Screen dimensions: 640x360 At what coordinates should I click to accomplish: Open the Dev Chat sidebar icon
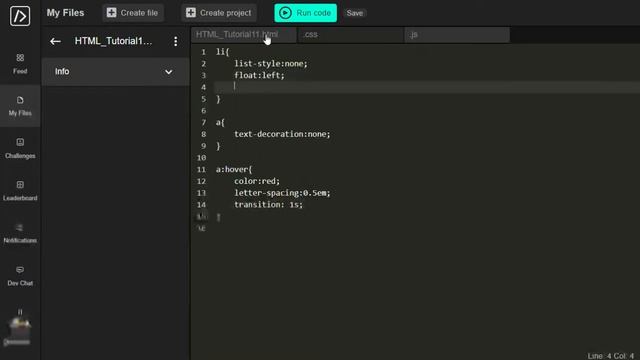pos(20,269)
